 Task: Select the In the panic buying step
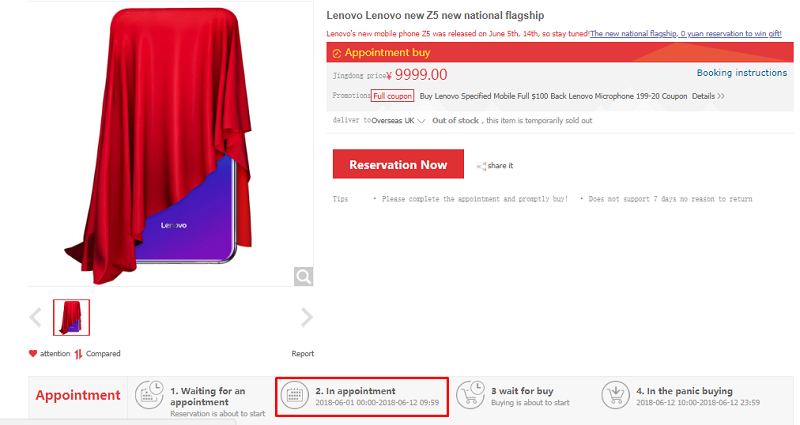coord(681,396)
